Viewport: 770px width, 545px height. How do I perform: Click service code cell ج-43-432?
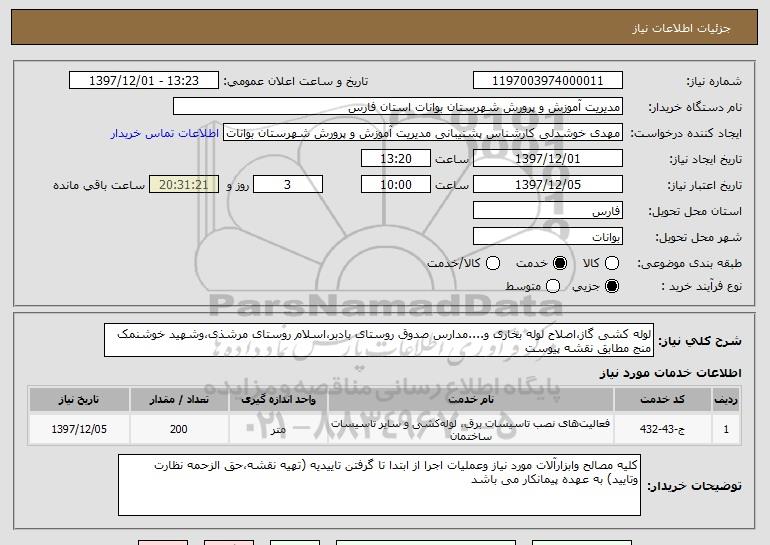coord(662,429)
